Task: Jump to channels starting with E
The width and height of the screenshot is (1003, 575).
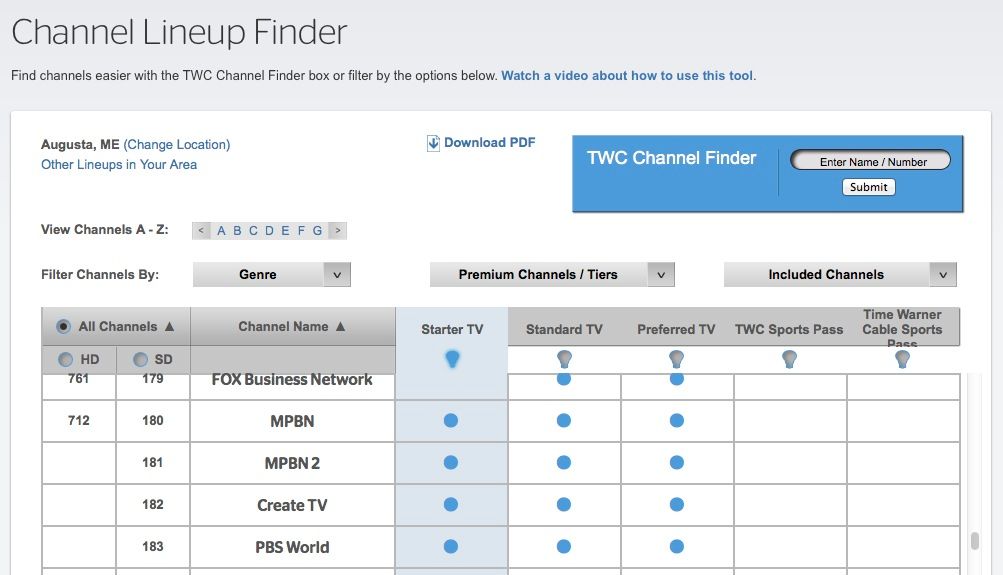Action: pos(285,230)
